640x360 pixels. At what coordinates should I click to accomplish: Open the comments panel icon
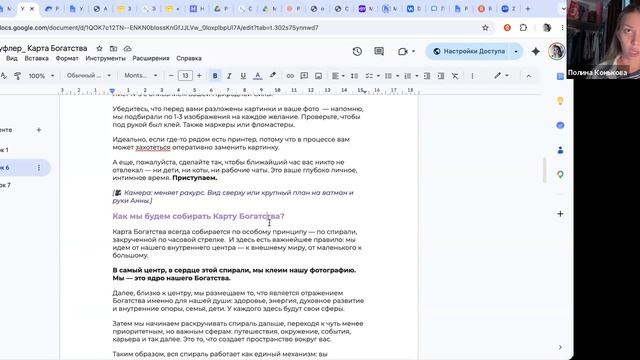(379, 51)
